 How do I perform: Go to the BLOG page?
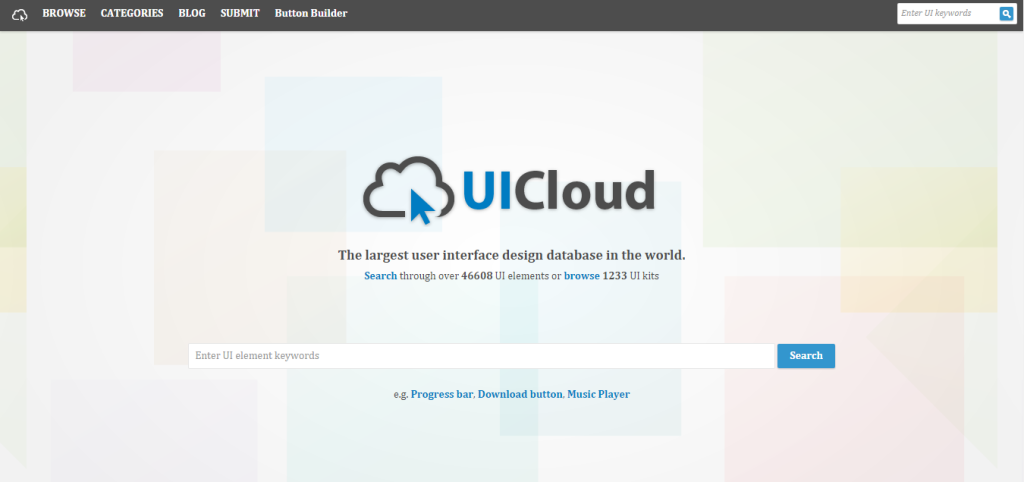[192, 14]
